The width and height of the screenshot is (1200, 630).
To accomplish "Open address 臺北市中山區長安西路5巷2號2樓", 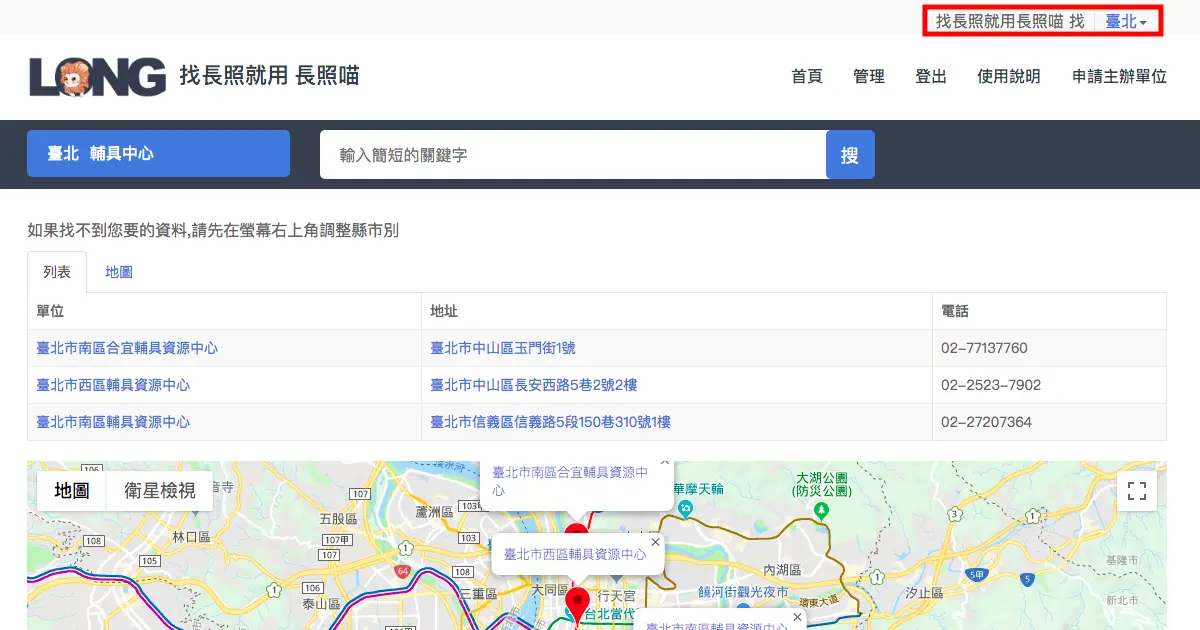I will point(534,385).
